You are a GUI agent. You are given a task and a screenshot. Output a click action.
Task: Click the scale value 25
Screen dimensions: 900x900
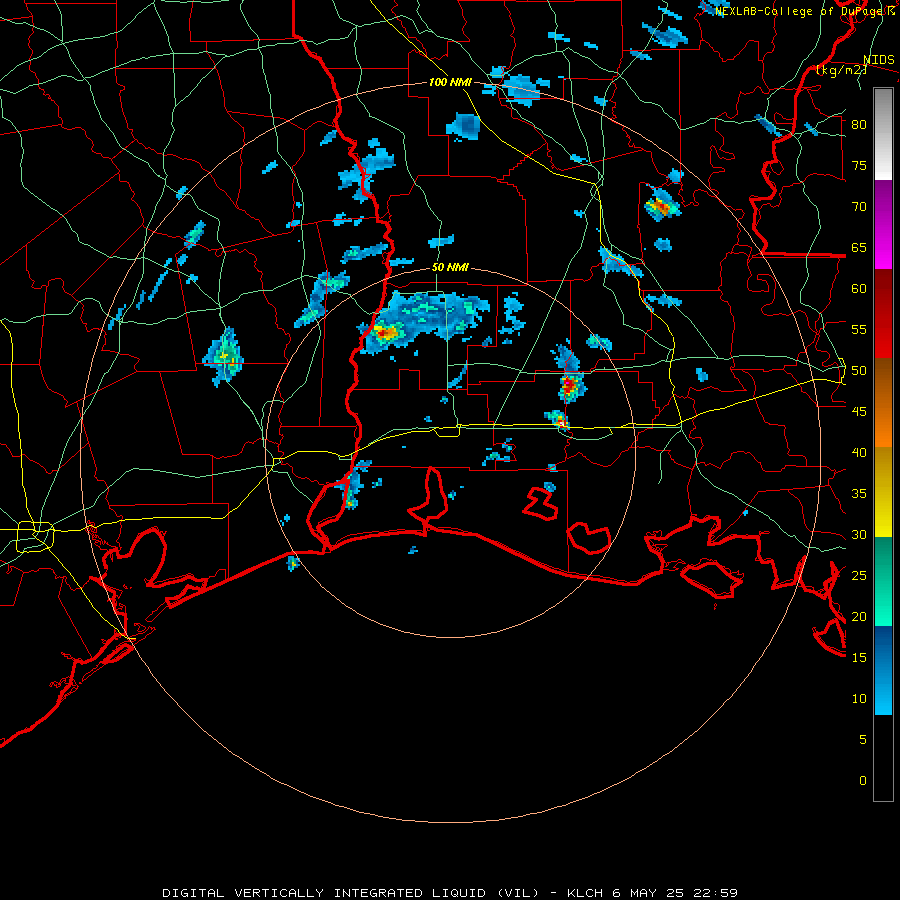[x=859, y=576]
